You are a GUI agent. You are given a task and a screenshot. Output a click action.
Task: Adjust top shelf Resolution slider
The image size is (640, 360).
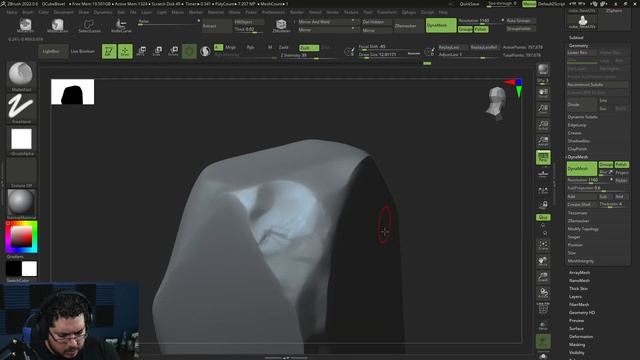coord(481,20)
